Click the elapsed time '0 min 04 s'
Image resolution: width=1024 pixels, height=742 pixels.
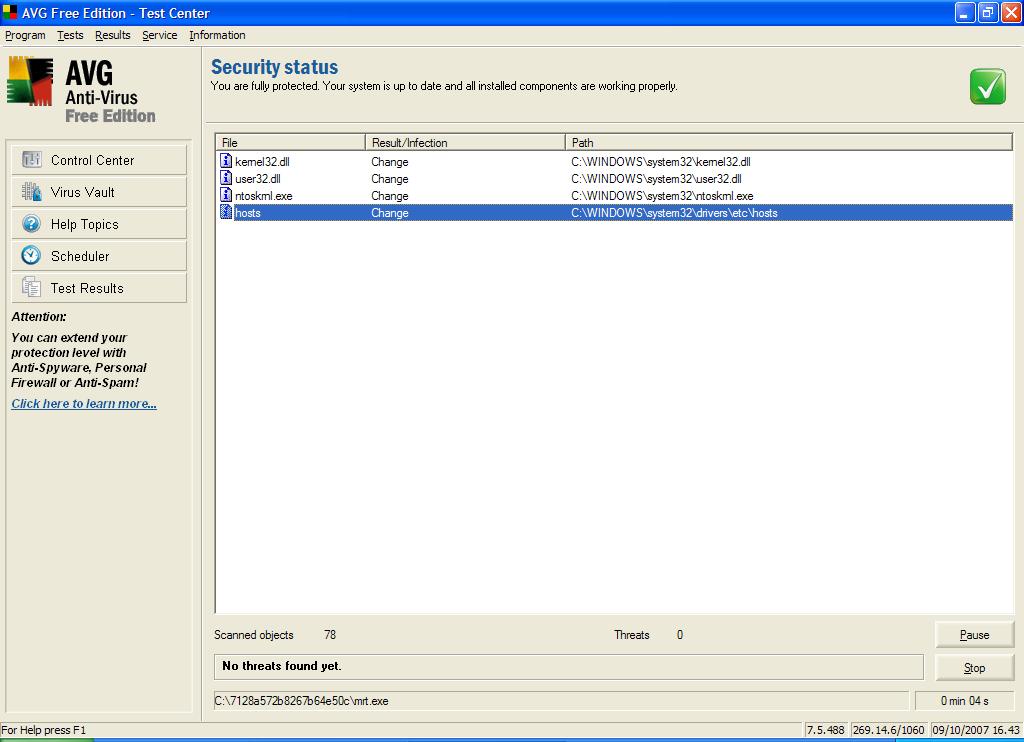(965, 701)
